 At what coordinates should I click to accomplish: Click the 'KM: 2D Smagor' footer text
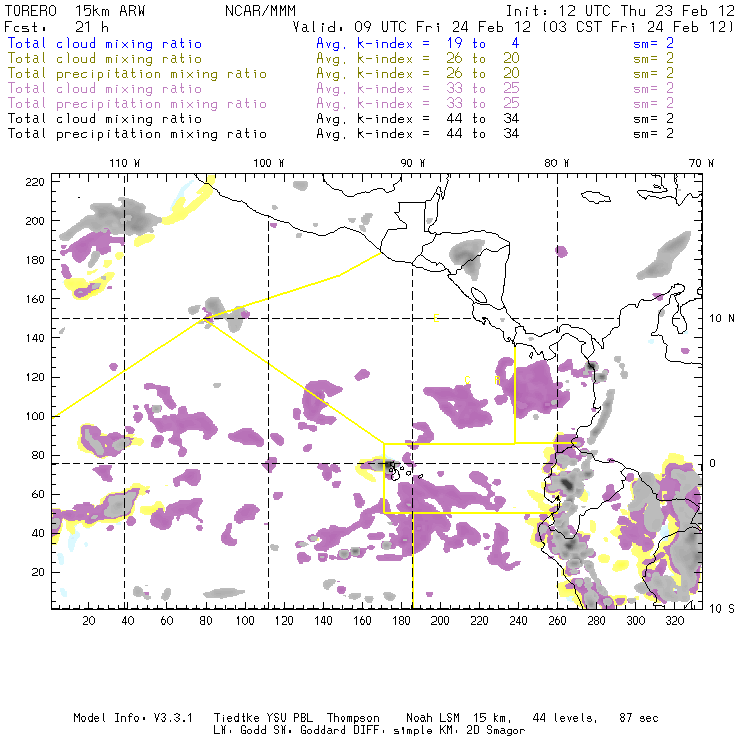(x=481, y=730)
